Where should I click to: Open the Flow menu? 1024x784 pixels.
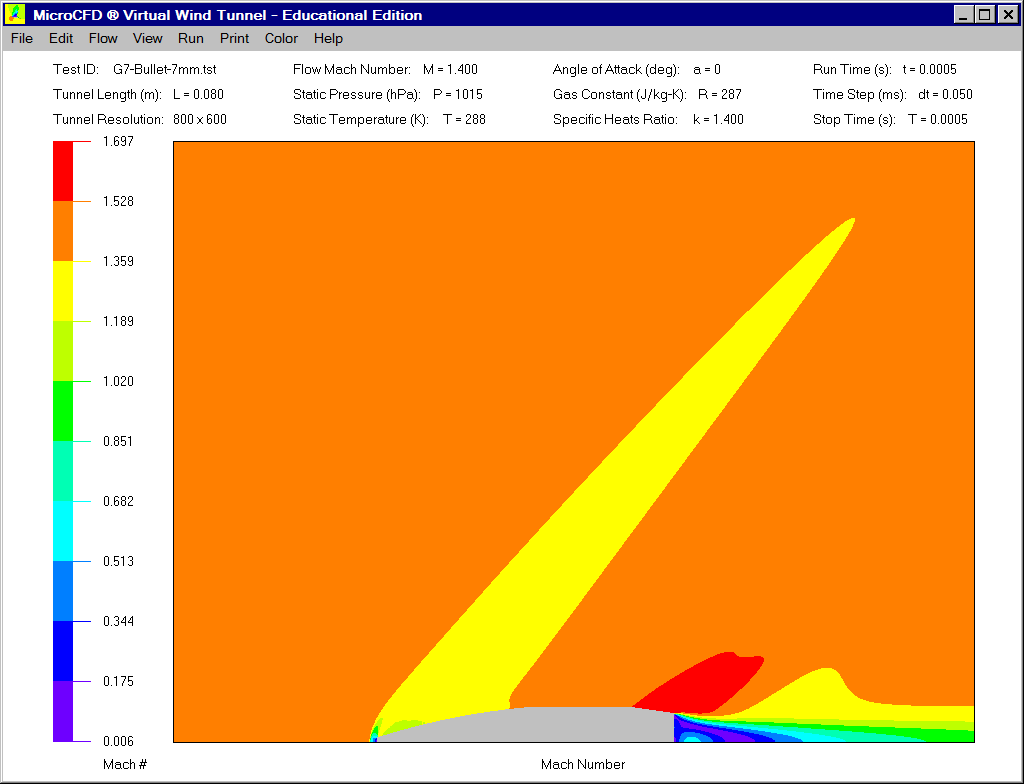pos(103,39)
